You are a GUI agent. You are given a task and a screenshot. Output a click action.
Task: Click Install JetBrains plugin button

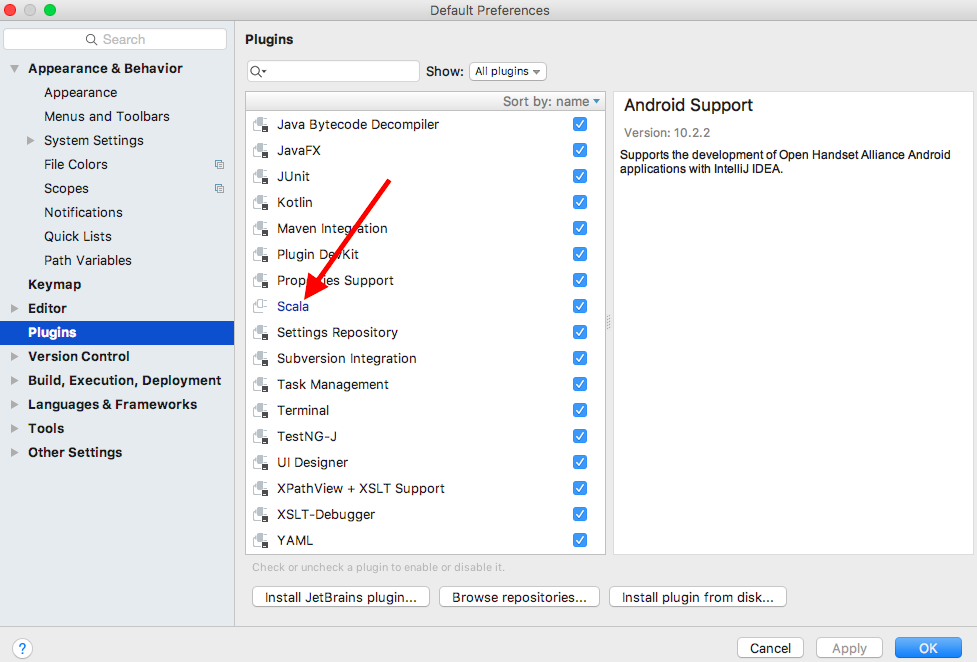341,597
